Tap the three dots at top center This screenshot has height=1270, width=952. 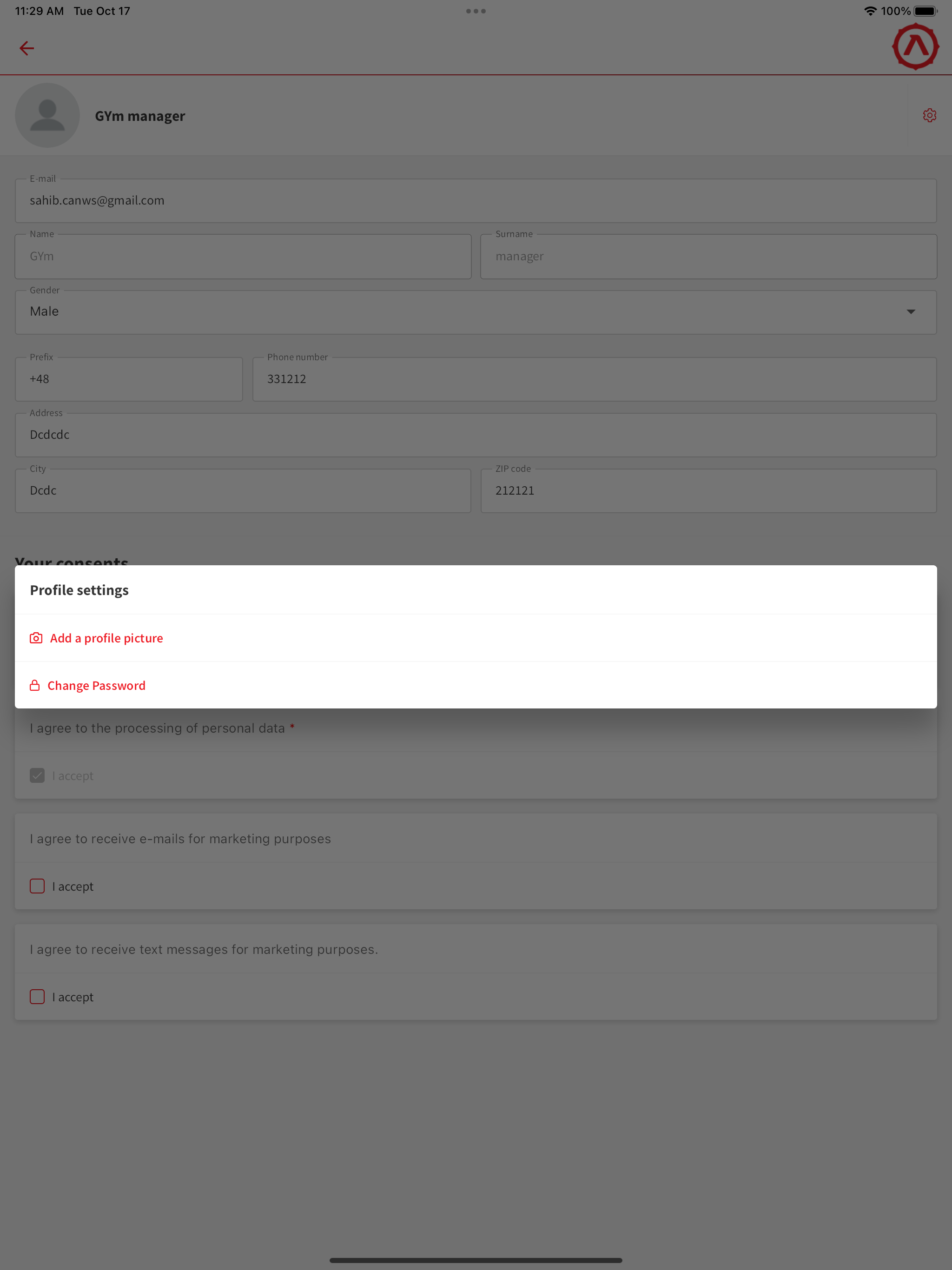(x=476, y=11)
